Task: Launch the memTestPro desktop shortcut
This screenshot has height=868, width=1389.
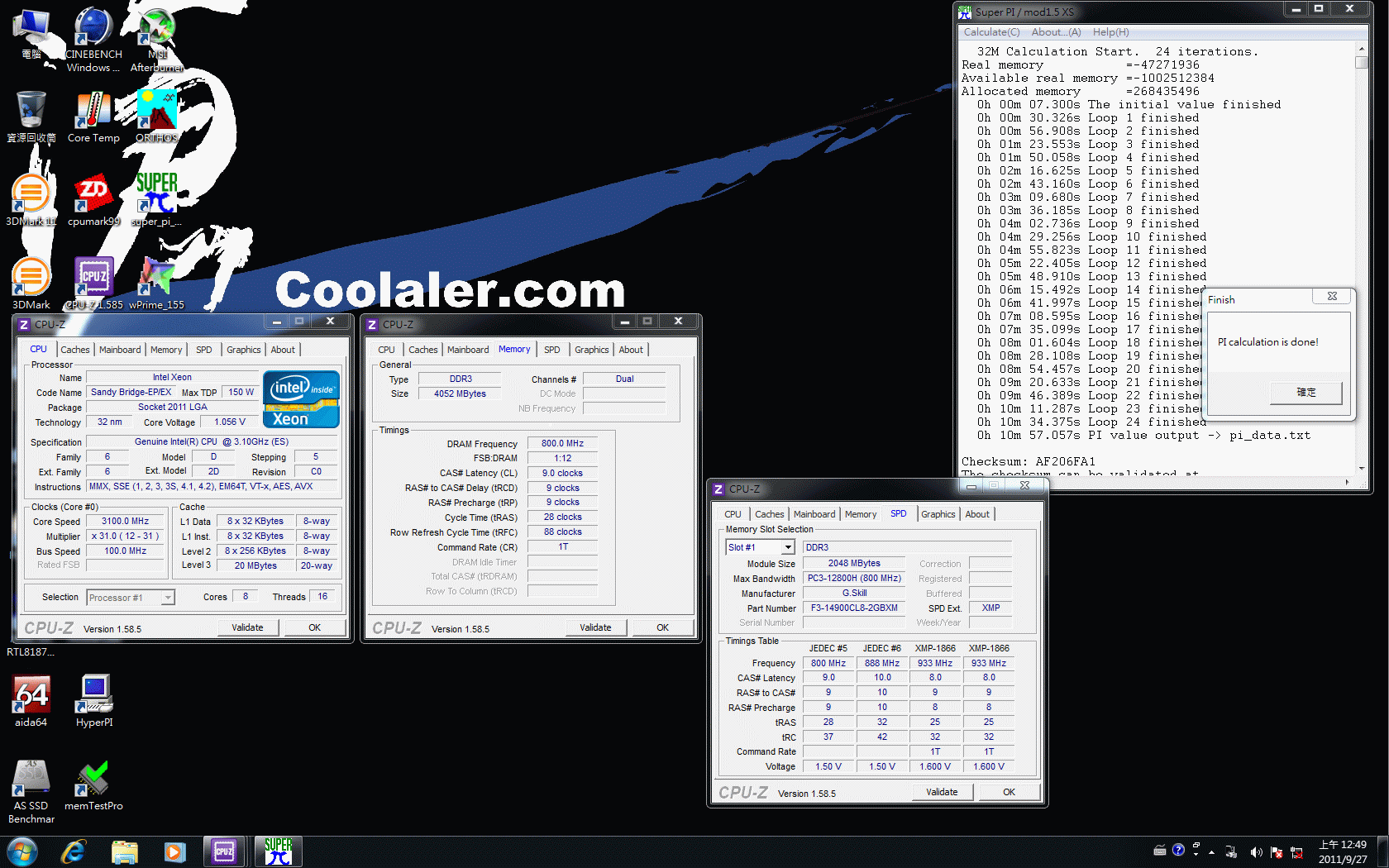Action: [93, 785]
